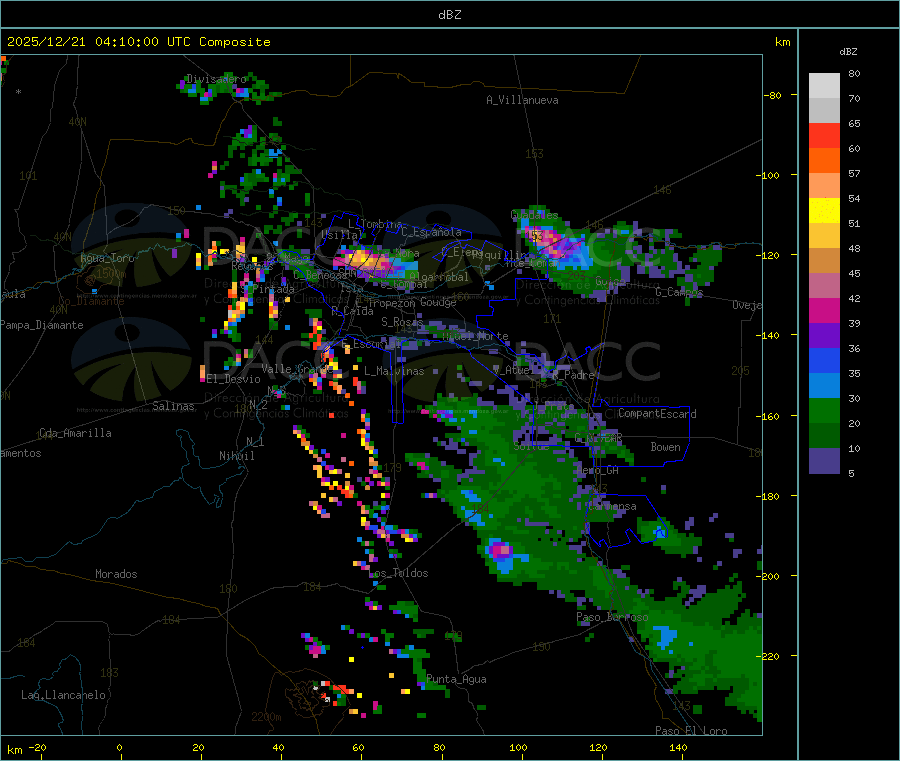Select the light gray 80 dBZ legend swatch
This screenshot has width=900, height=761.
click(x=824, y=86)
